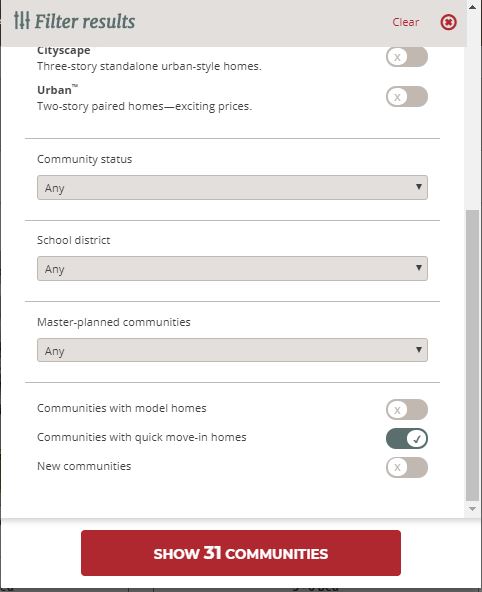482x592 pixels.
Task: Click the Show 31 Communities button
Action: (x=241, y=553)
